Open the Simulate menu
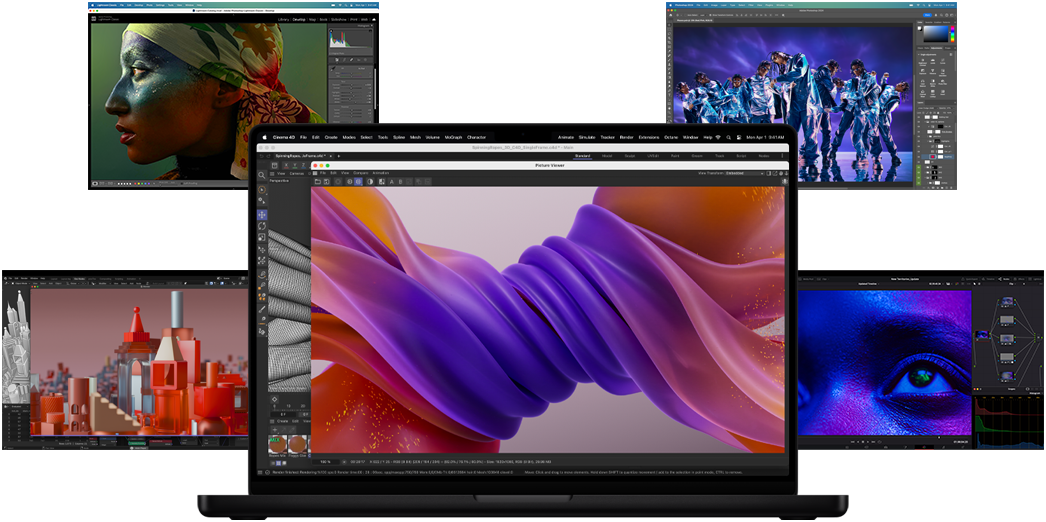Screen dimensions: 1046x522 tap(587, 137)
